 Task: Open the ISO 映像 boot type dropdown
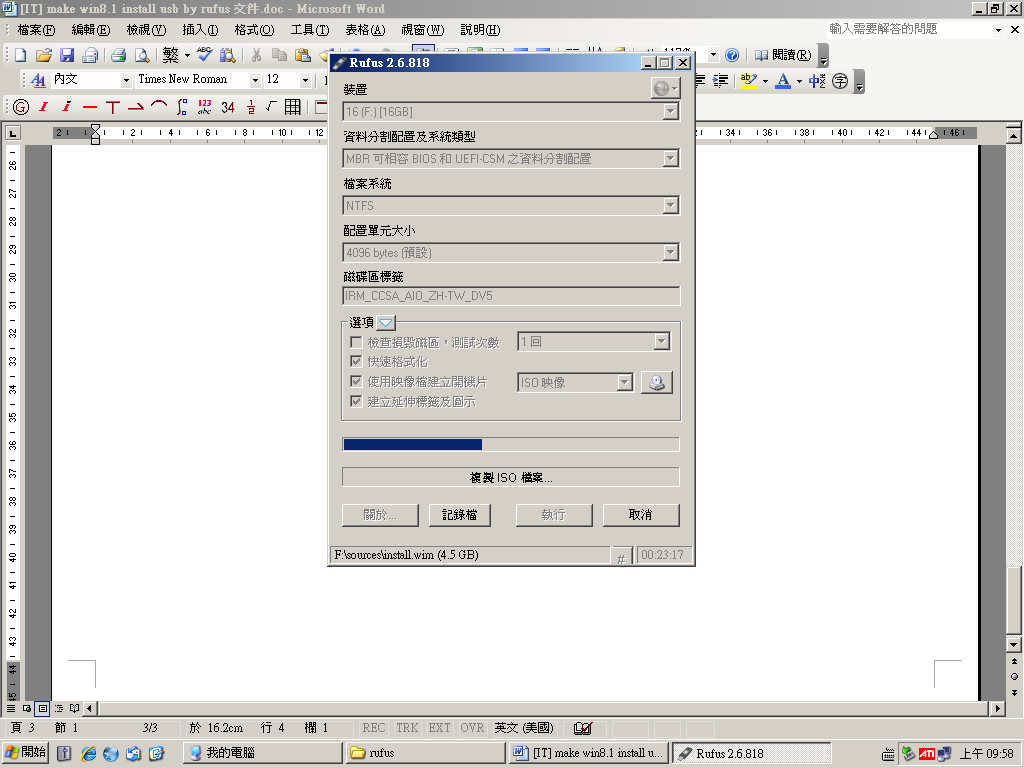(625, 382)
